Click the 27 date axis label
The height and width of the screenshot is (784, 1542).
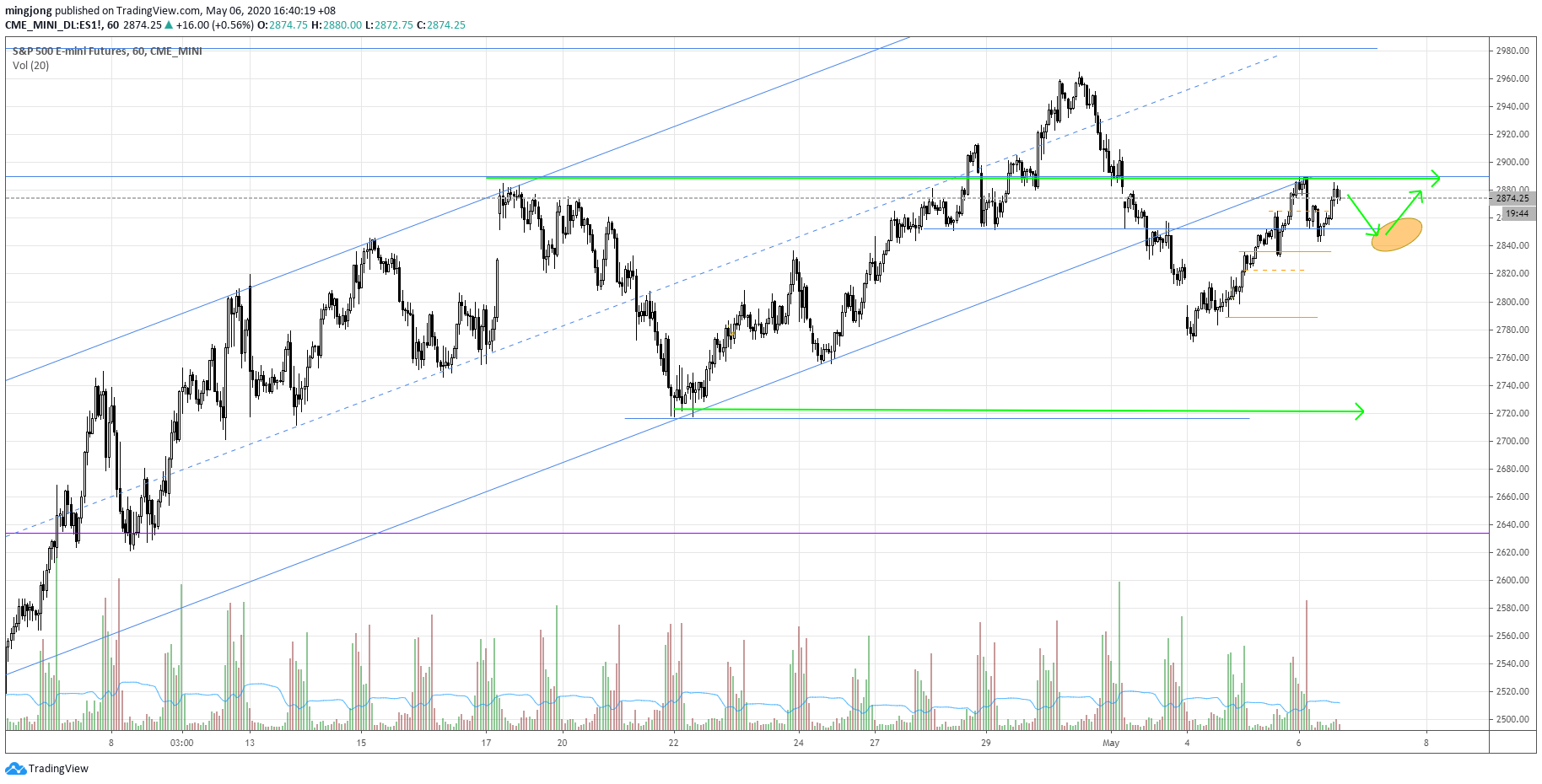(x=875, y=743)
